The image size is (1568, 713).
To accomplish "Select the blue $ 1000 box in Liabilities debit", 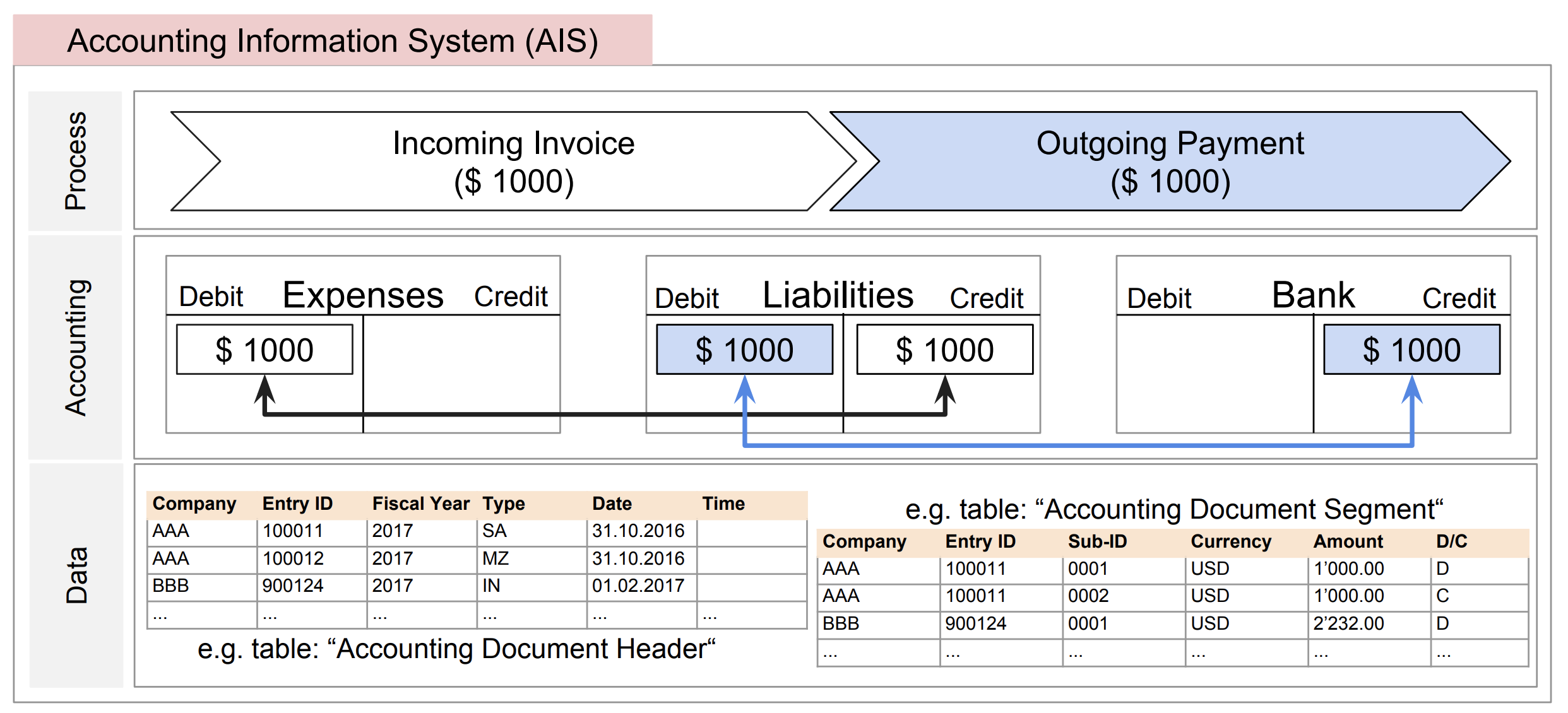I will point(745,350).
